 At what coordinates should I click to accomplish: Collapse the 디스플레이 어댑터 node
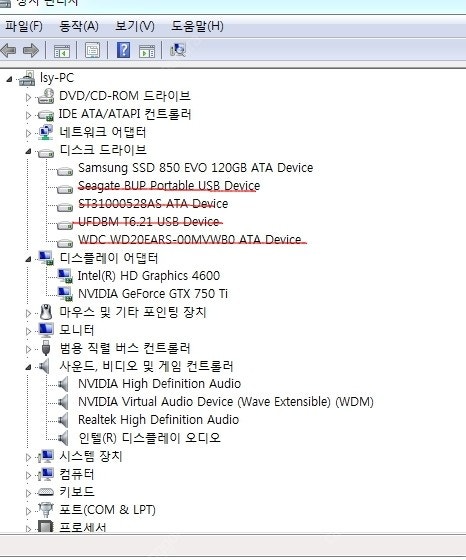coord(28,260)
